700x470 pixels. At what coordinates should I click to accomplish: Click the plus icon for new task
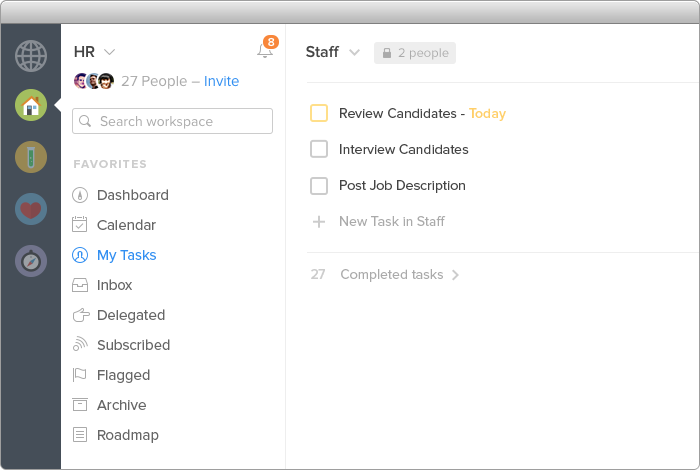point(319,222)
